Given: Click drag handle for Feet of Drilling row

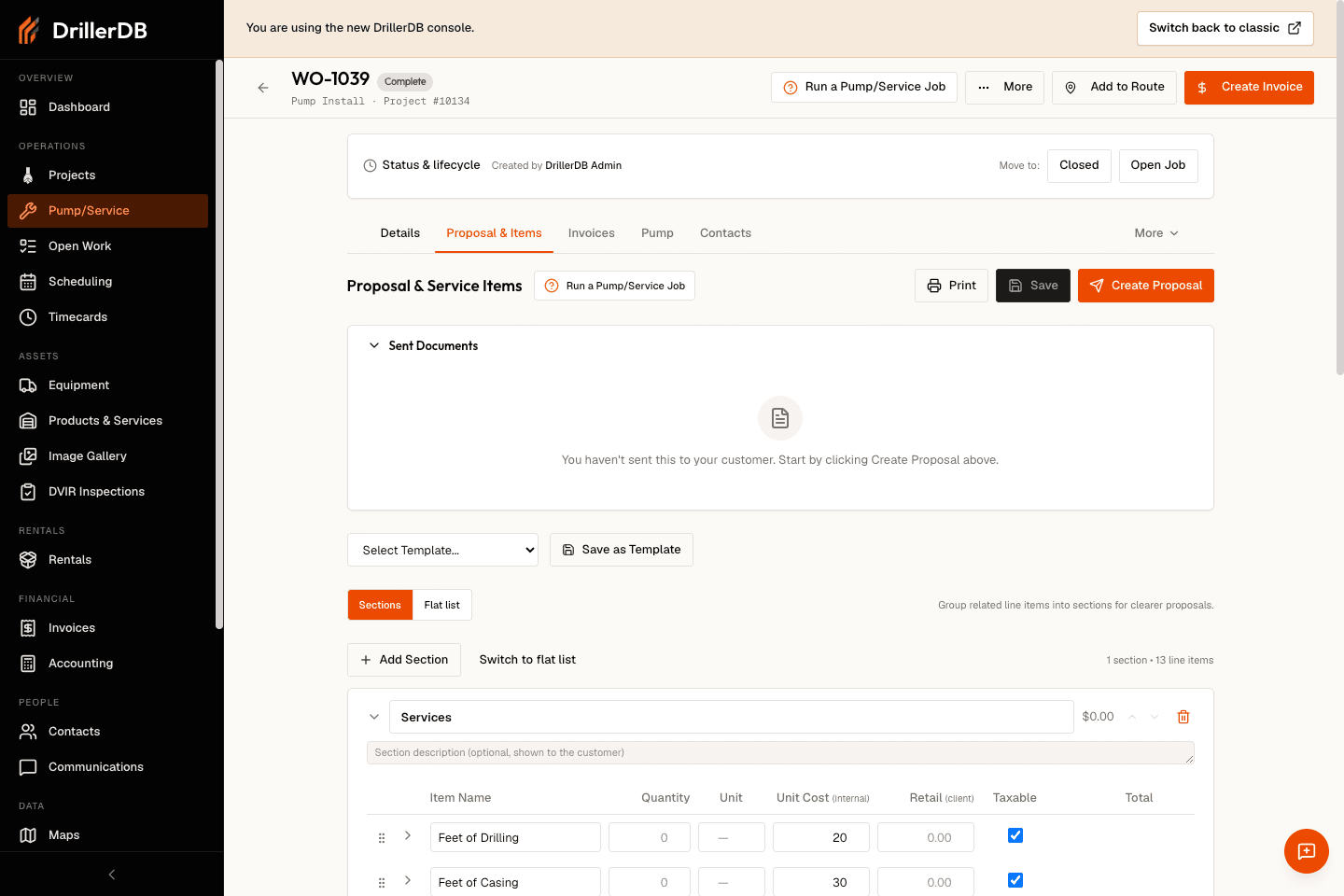Looking at the screenshot, I should [x=382, y=838].
